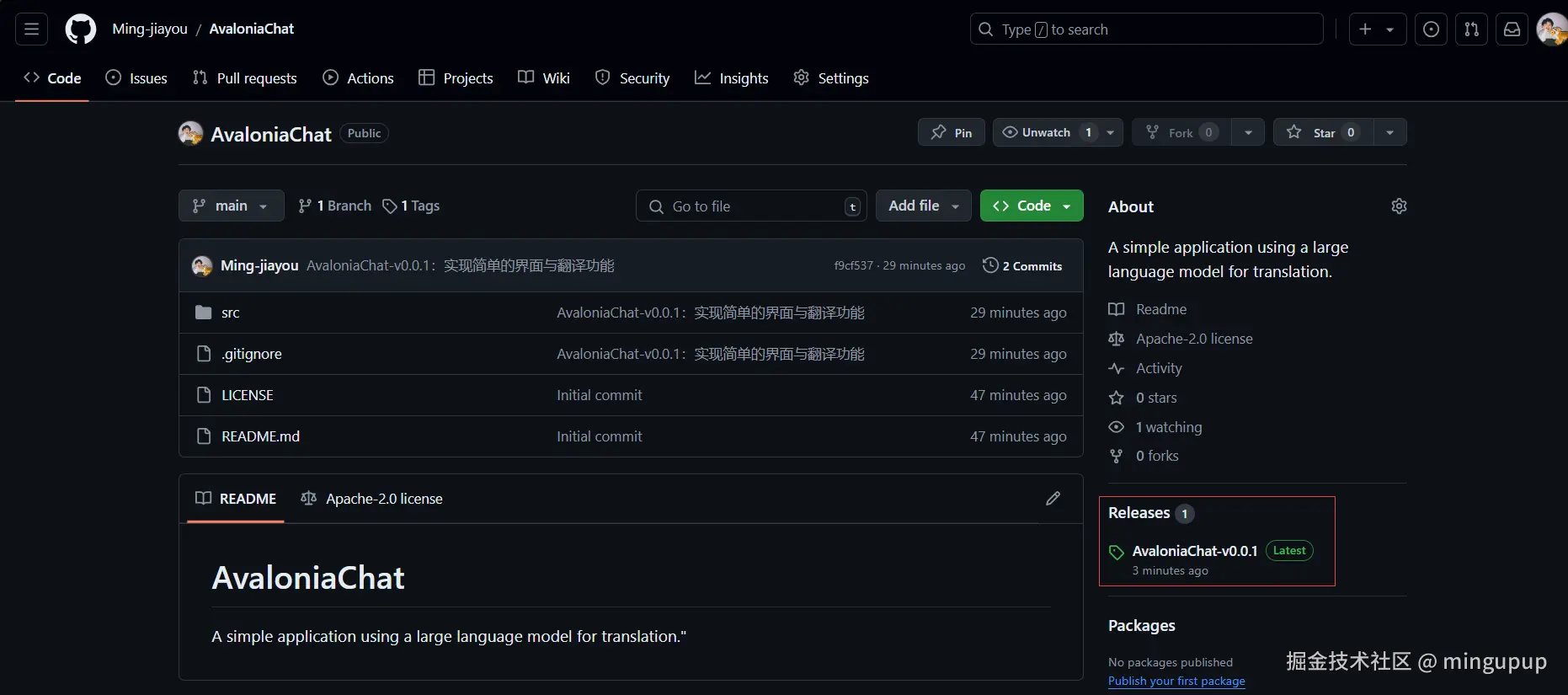View the 0 stars link

click(1143, 398)
